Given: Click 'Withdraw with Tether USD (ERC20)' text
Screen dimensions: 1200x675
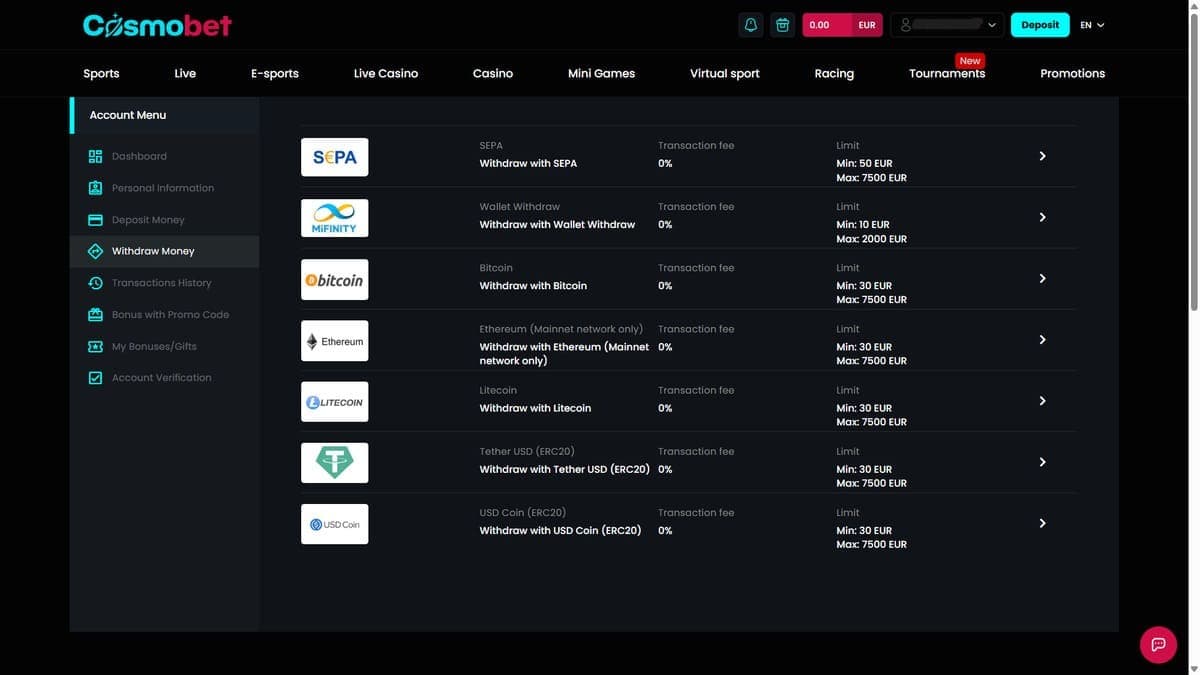Looking at the screenshot, I should (564, 469).
